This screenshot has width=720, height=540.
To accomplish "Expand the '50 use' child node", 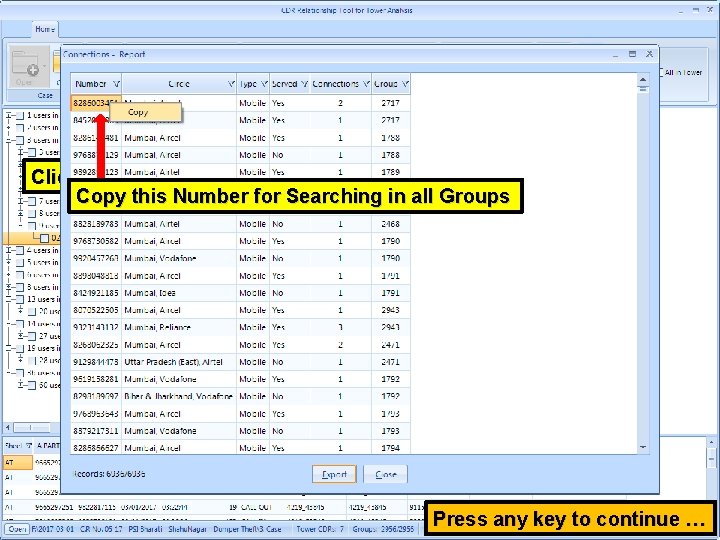I will [20, 385].
